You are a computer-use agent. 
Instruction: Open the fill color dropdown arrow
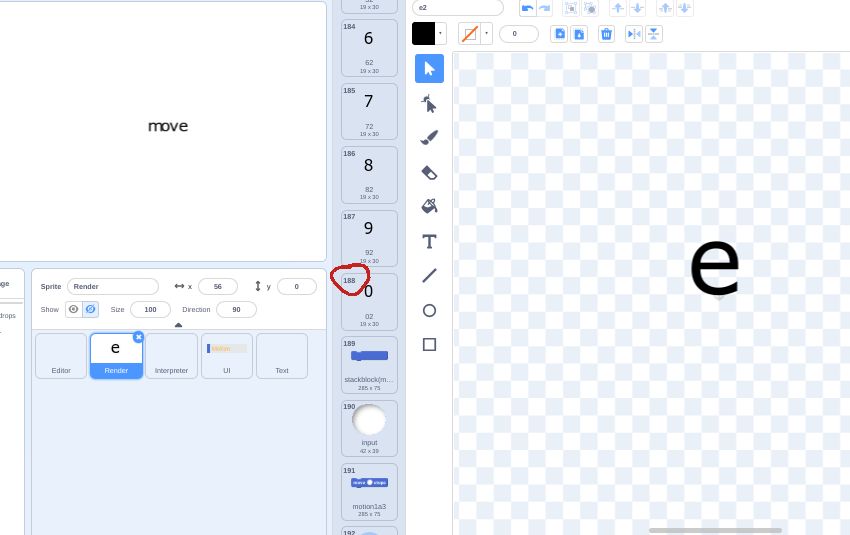click(x=440, y=34)
